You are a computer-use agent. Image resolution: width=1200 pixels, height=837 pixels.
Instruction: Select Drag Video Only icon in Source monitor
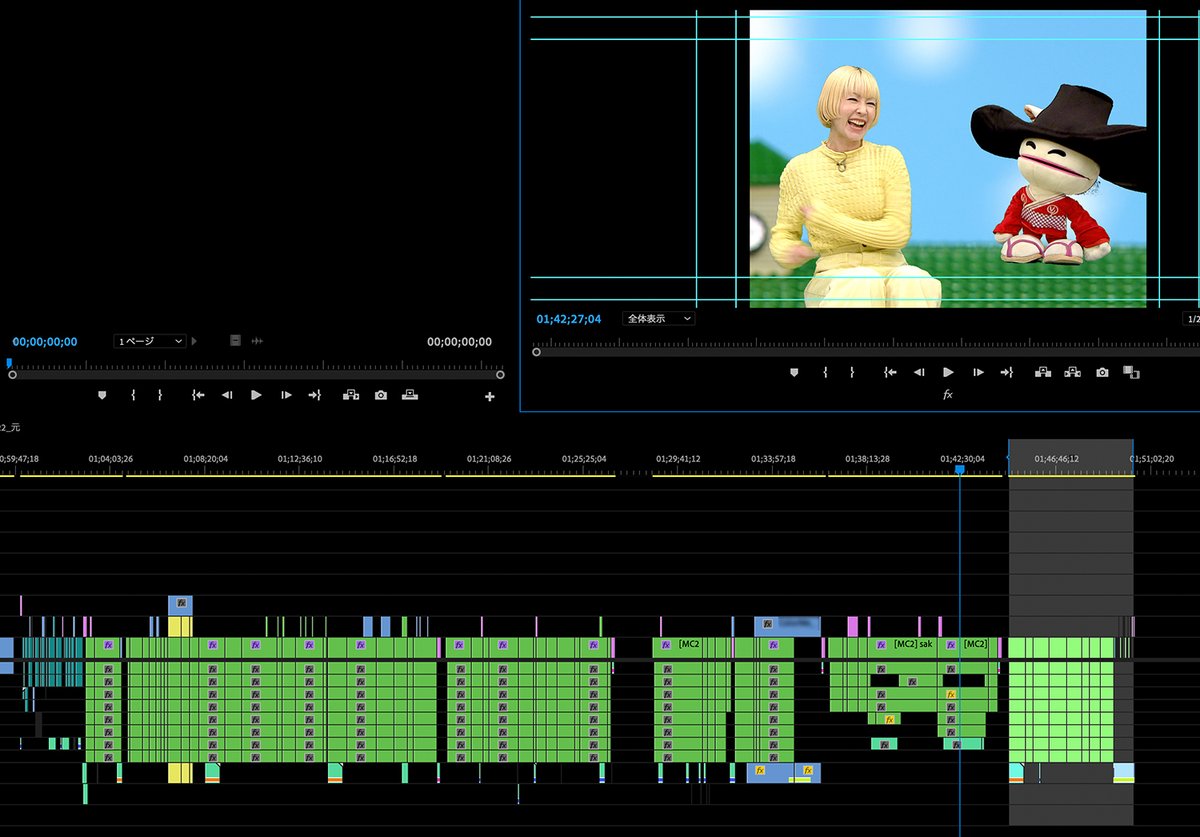click(235, 341)
